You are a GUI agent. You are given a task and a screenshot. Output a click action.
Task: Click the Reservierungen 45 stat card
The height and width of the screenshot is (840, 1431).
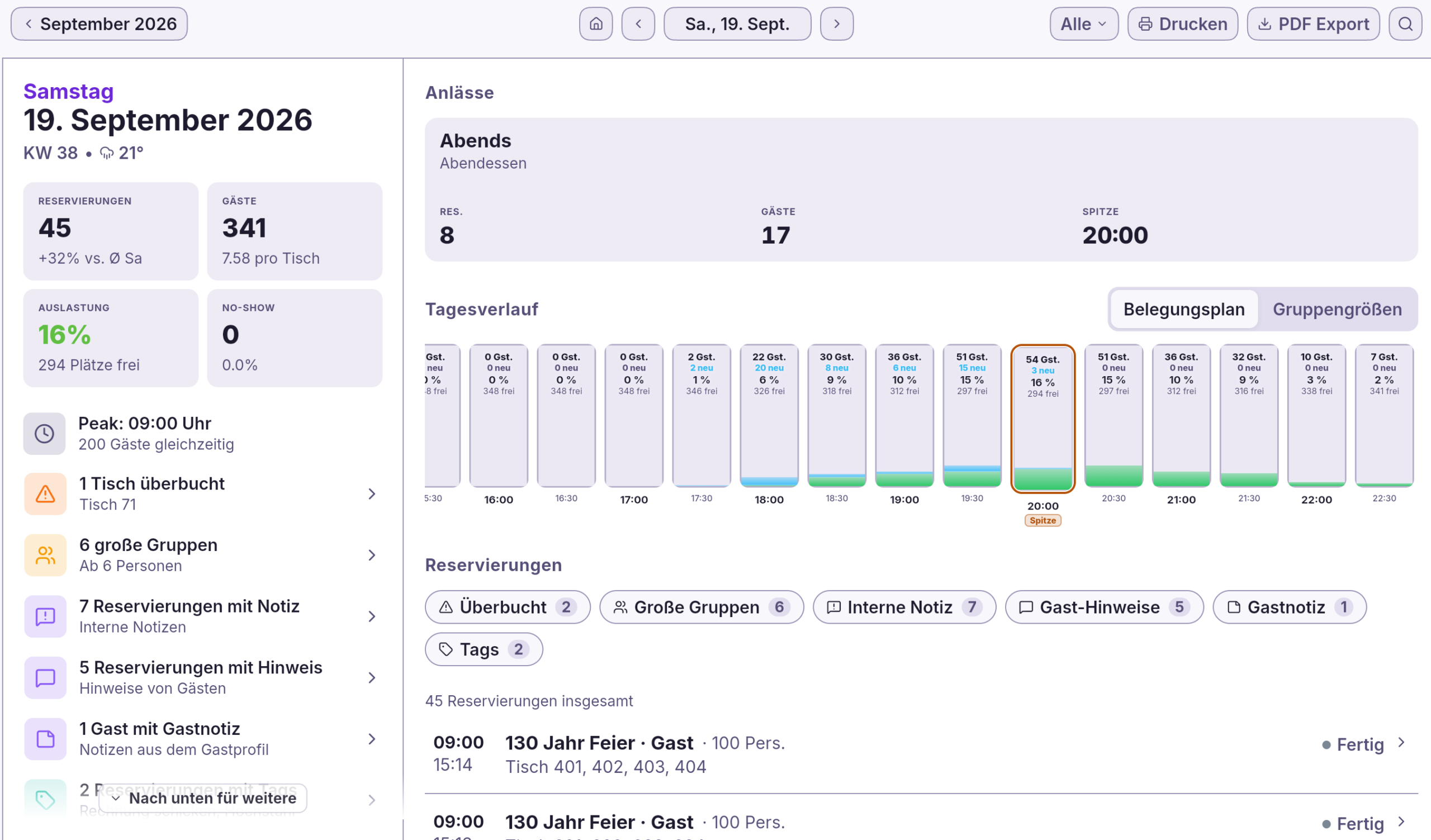pyautogui.click(x=111, y=231)
